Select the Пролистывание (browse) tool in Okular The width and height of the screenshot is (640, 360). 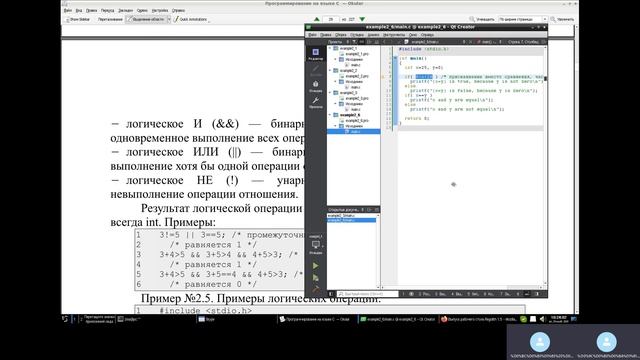pos(109,19)
